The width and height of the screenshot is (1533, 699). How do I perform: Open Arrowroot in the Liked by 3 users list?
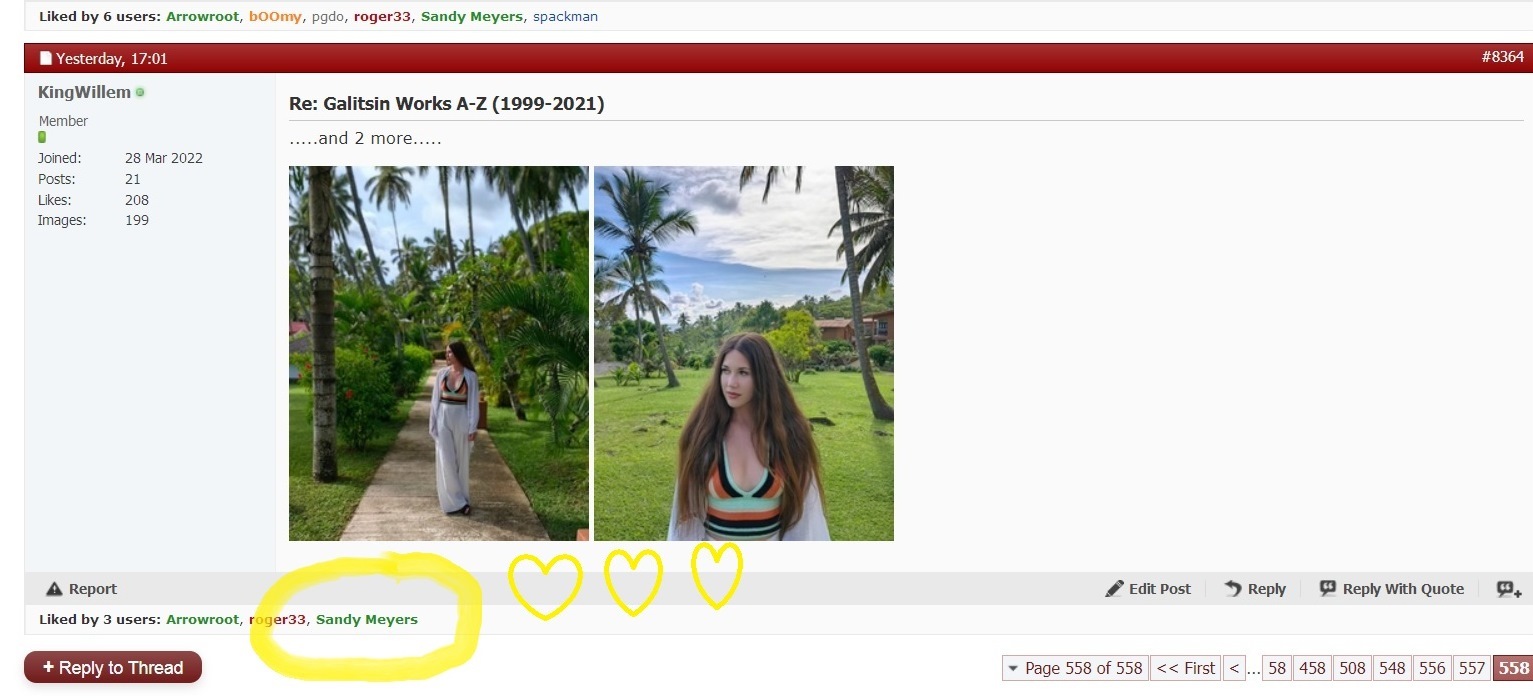pyautogui.click(x=203, y=619)
